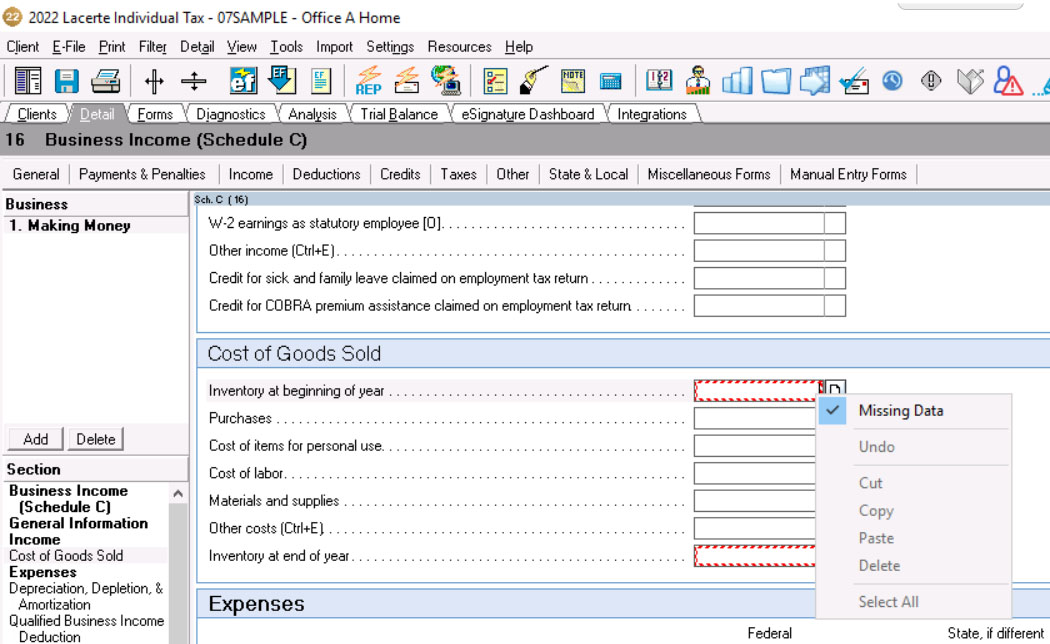This screenshot has height=644, width=1050.
Task: Click the checkmark next to Missing Data
Action: click(x=832, y=410)
